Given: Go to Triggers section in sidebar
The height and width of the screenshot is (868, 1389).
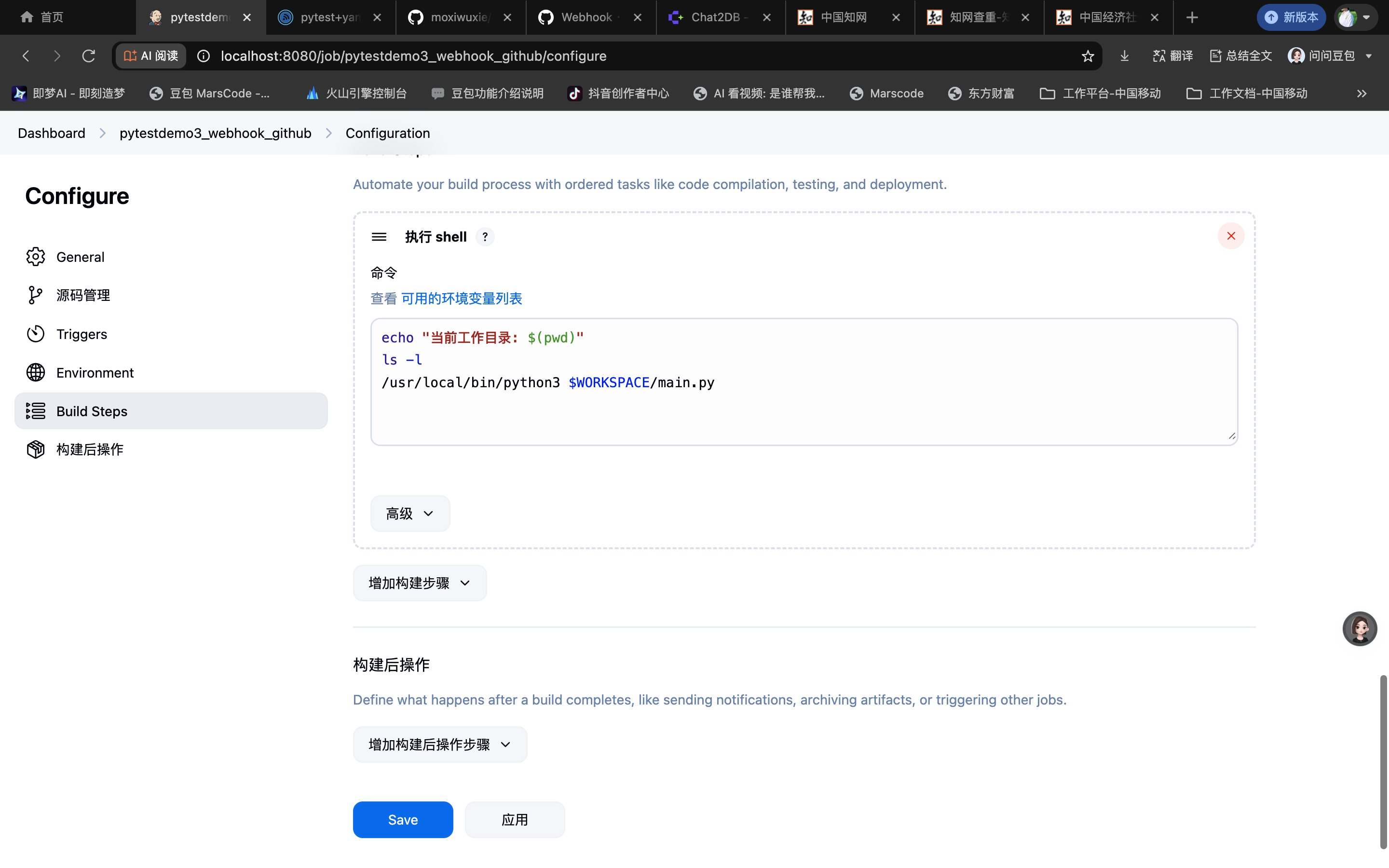Looking at the screenshot, I should 82,334.
